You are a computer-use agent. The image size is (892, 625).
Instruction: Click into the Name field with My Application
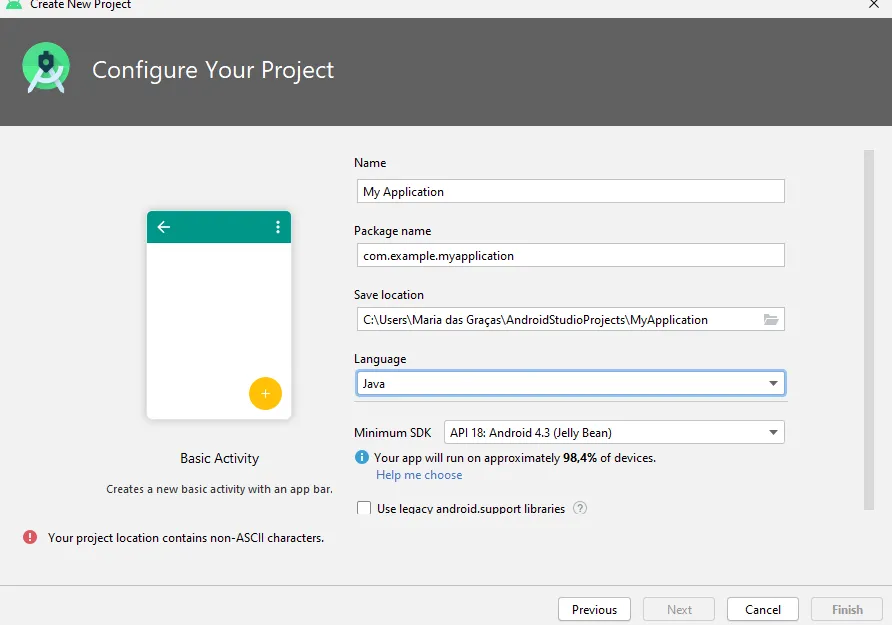pyautogui.click(x=569, y=191)
